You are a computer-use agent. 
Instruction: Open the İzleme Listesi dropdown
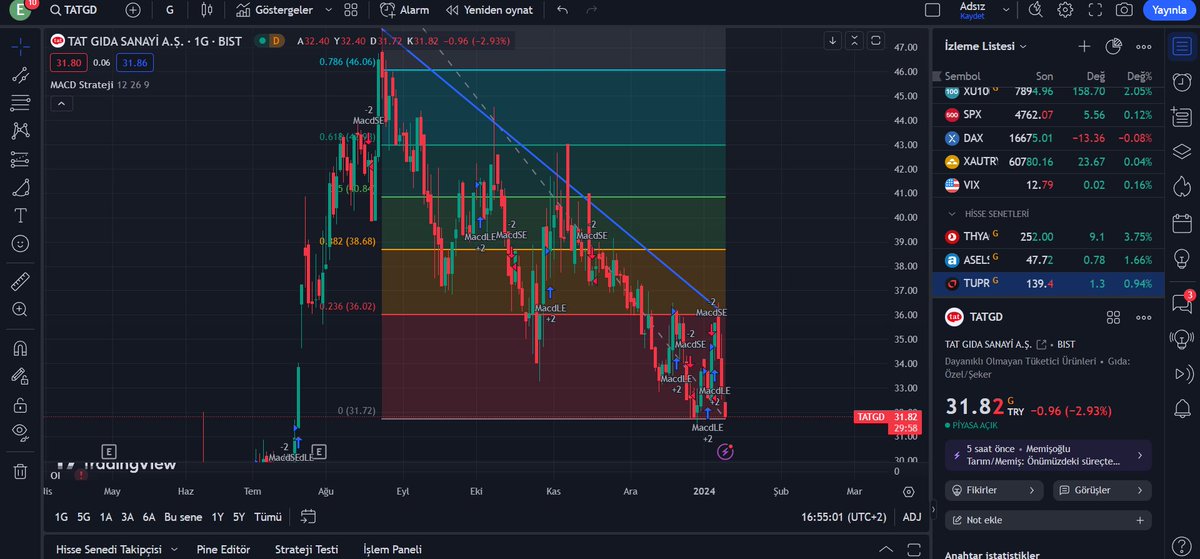pos(985,46)
